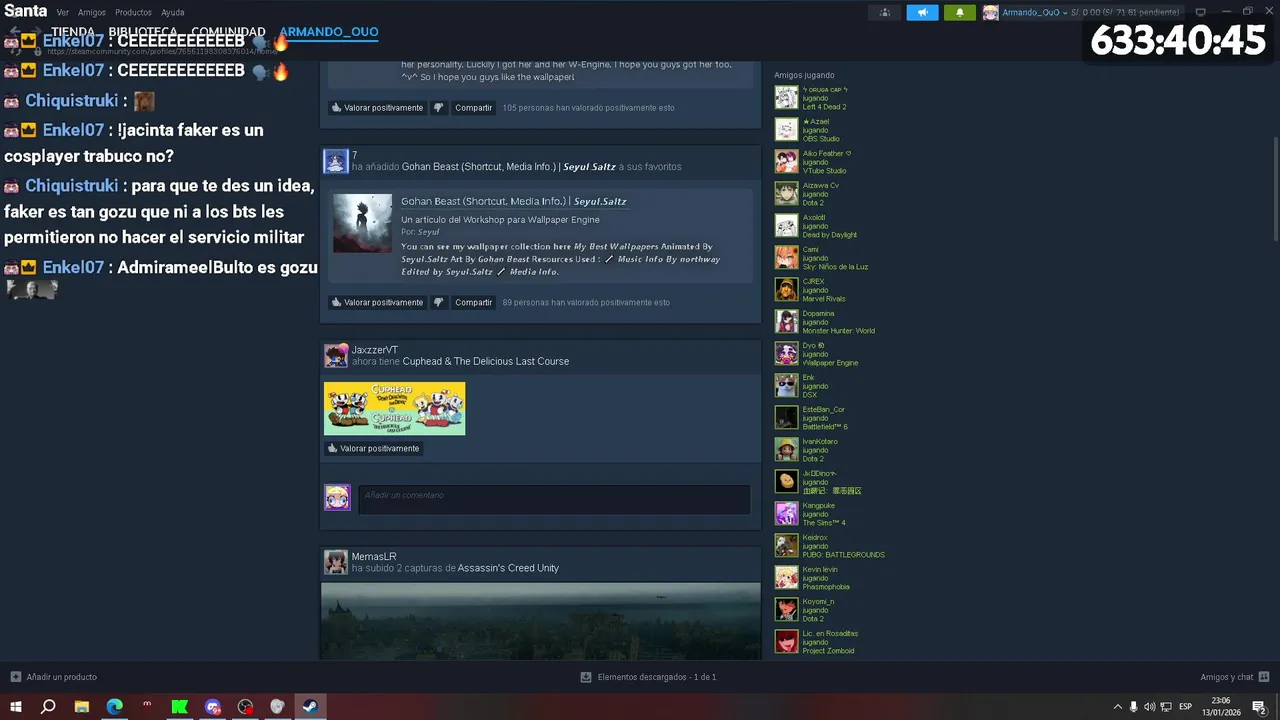Viewport: 1280px width, 720px height.
Task: Open Axolotl's avatar playing Dead by Daylight
Action: 786,226
